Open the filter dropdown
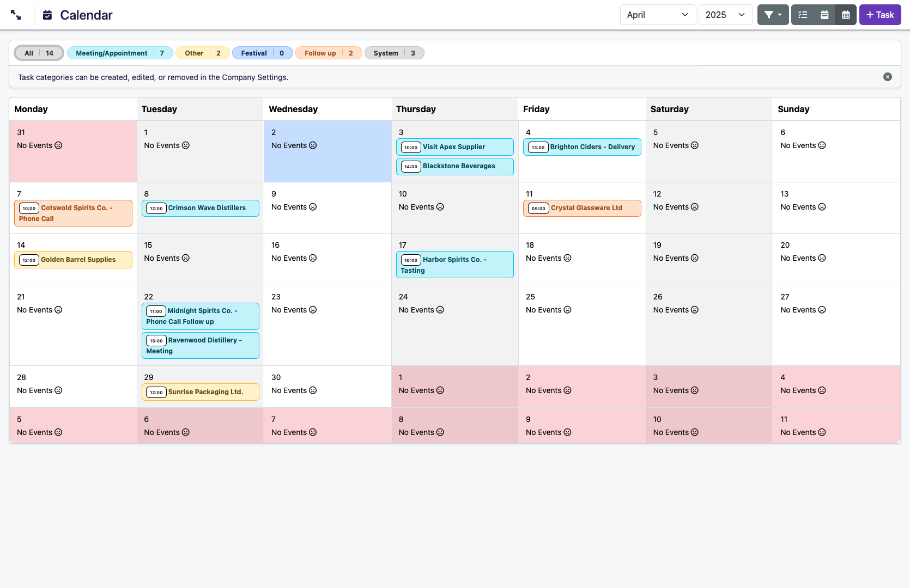The width and height of the screenshot is (910, 588). pyautogui.click(x=773, y=15)
